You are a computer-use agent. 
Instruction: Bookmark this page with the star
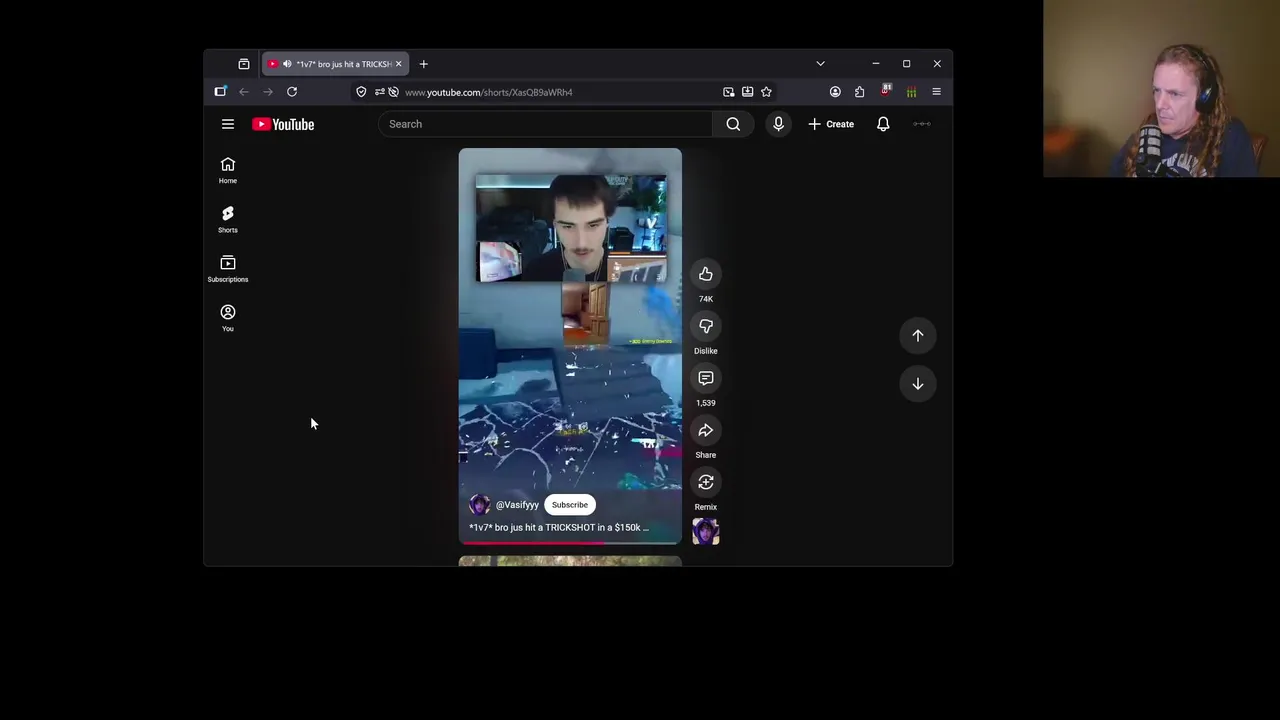tap(766, 92)
